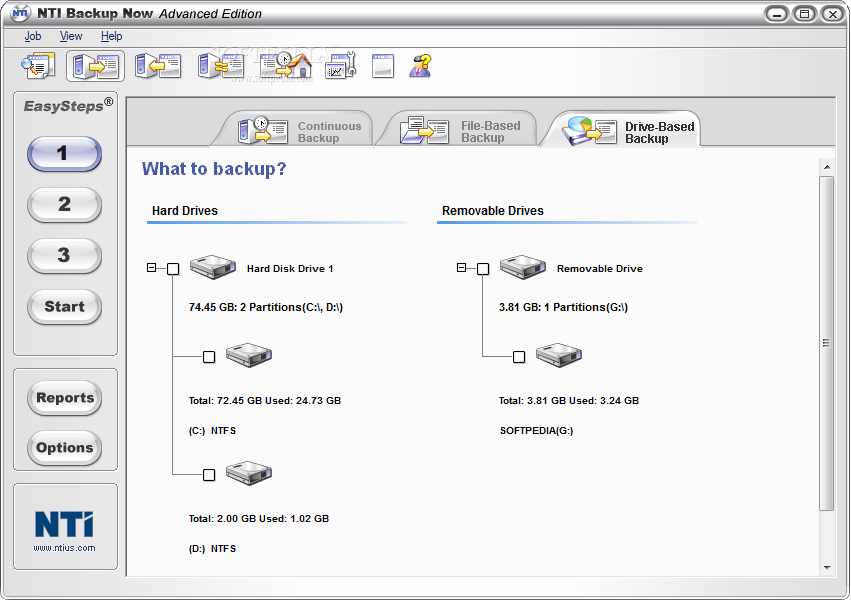Image resolution: width=851 pixels, height=601 pixels.
Task: Check the Removable Drive checkbox
Action: (483, 269)
